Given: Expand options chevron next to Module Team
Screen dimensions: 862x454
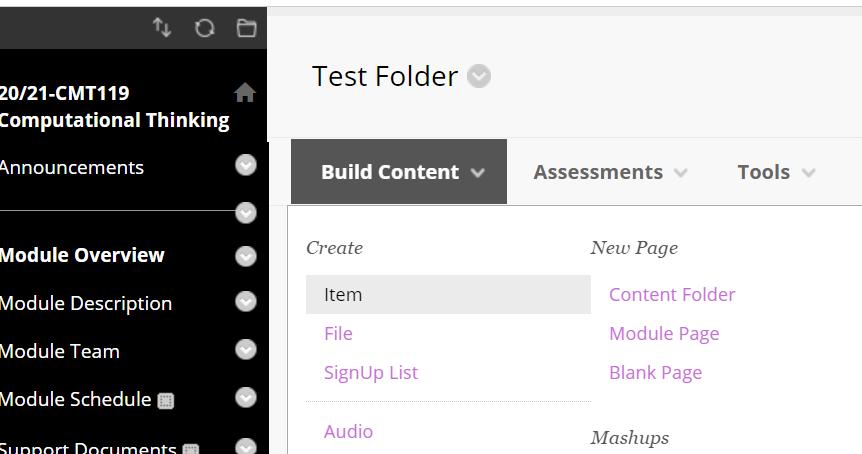Looking at the screenshot, I should click(246, 350).
